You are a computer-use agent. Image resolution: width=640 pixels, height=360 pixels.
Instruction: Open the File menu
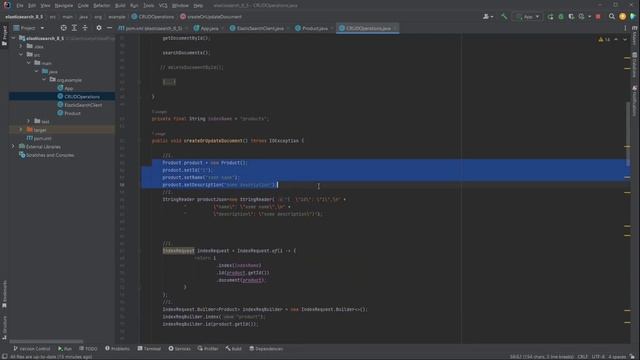20,6
